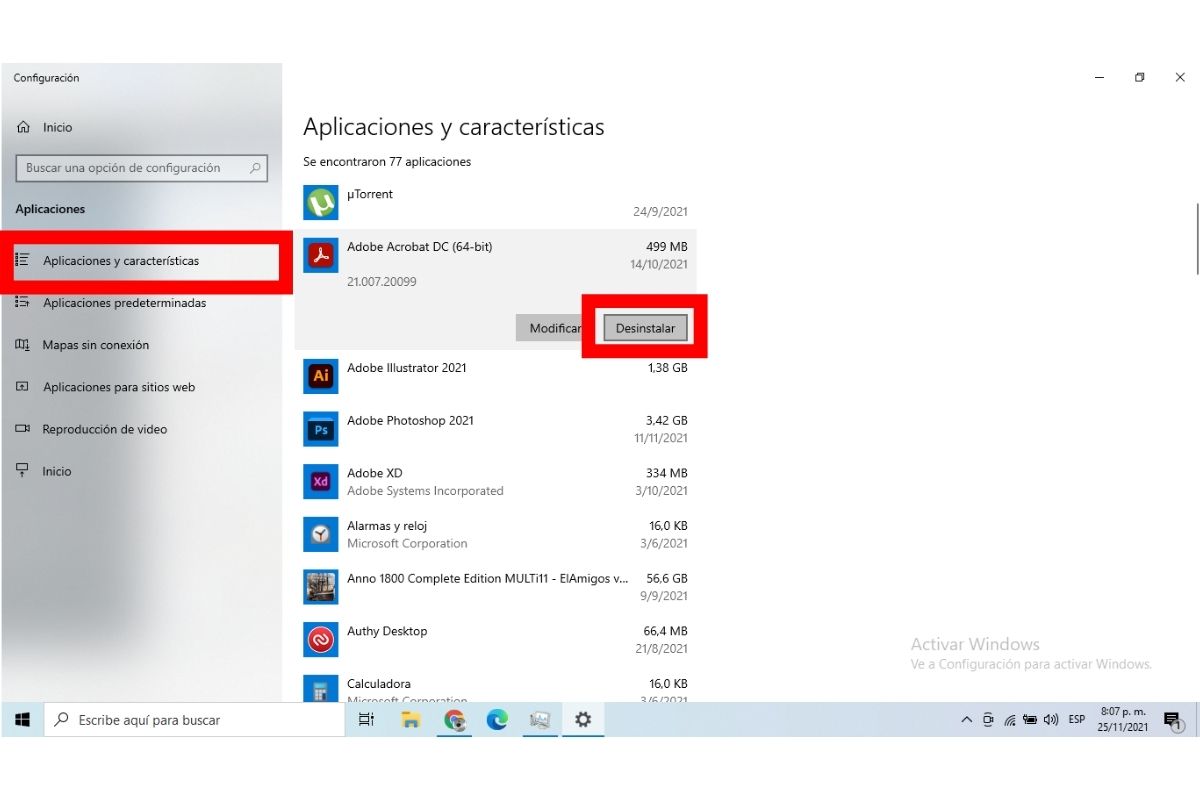Click Desinstalar for Adobe Acrobat DC

[645, 328]
